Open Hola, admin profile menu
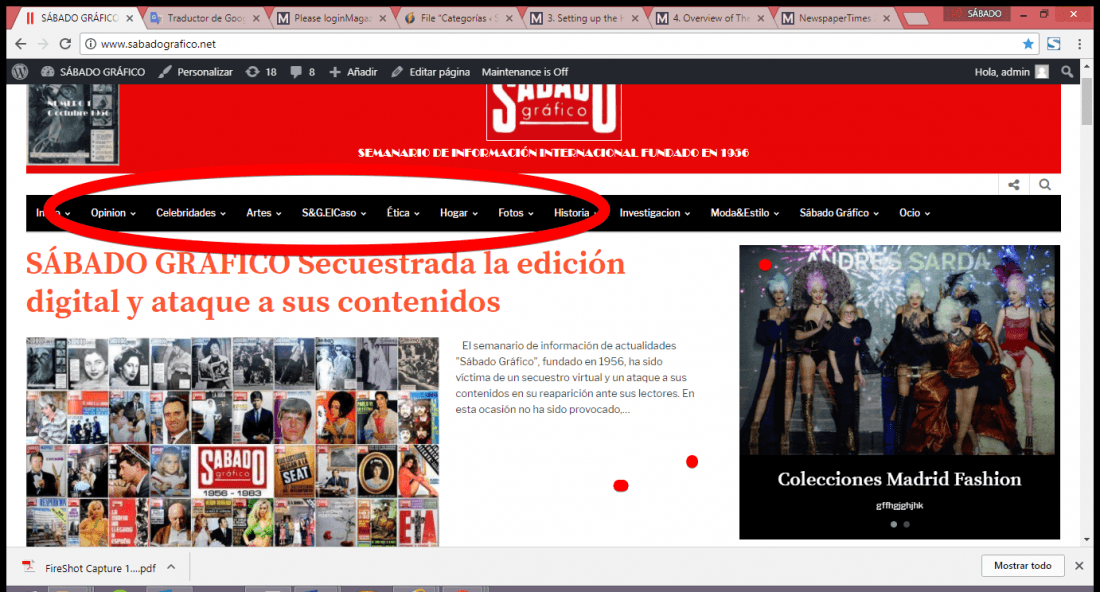The height and width of the screenshot is (592, 1100). [x=1011, y=72]
